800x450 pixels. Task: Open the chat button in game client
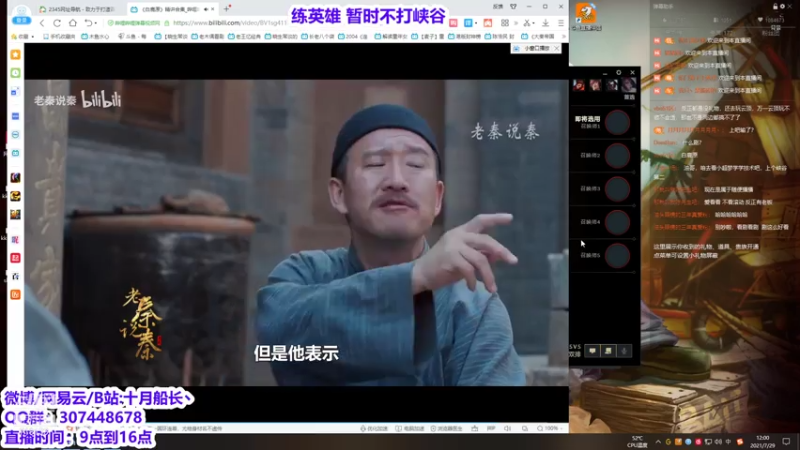[592, 351]
